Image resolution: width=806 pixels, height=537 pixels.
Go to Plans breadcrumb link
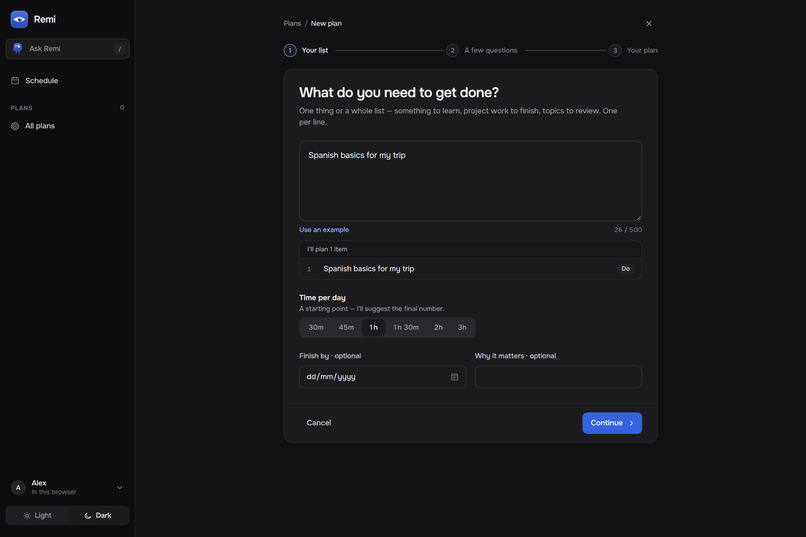292,24
